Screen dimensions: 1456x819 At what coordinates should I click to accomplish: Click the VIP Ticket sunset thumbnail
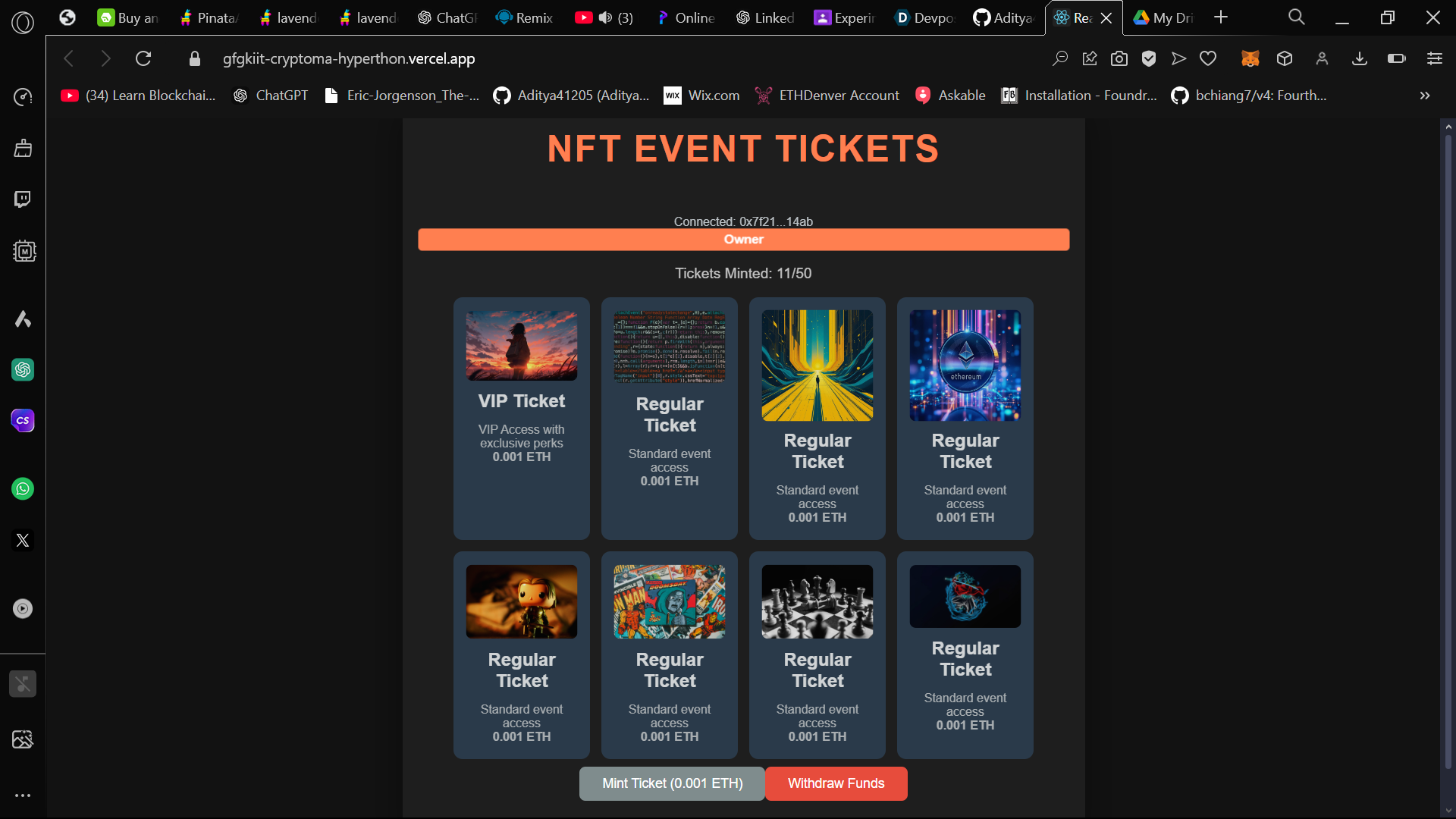521,345
